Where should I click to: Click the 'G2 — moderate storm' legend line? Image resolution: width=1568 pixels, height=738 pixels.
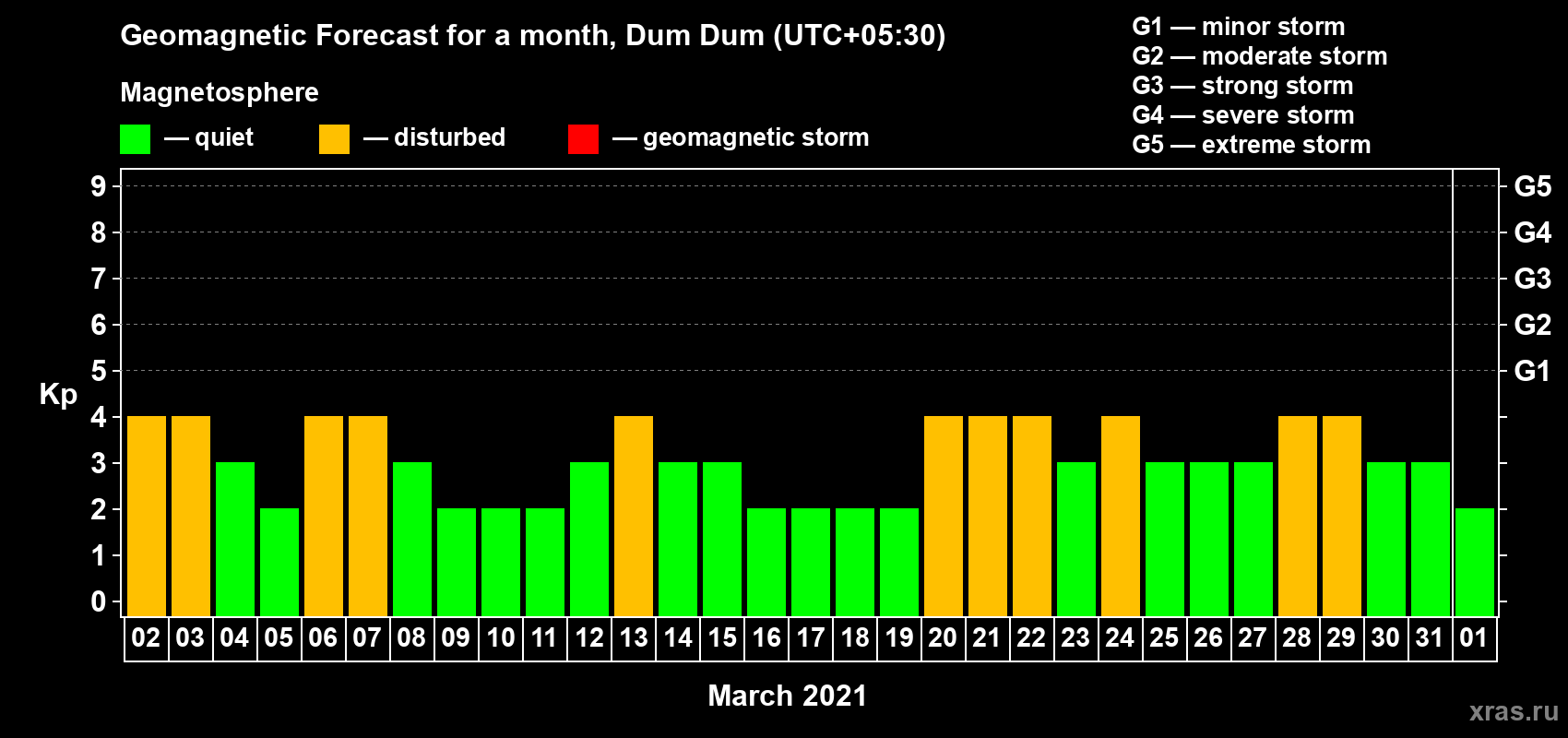1260,56
